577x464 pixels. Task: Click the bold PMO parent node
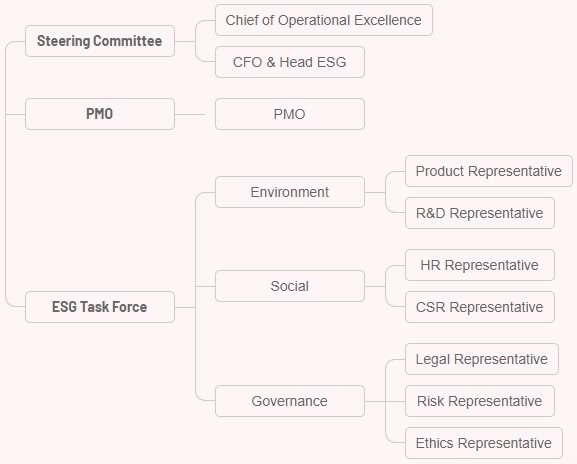pos(100,114)
